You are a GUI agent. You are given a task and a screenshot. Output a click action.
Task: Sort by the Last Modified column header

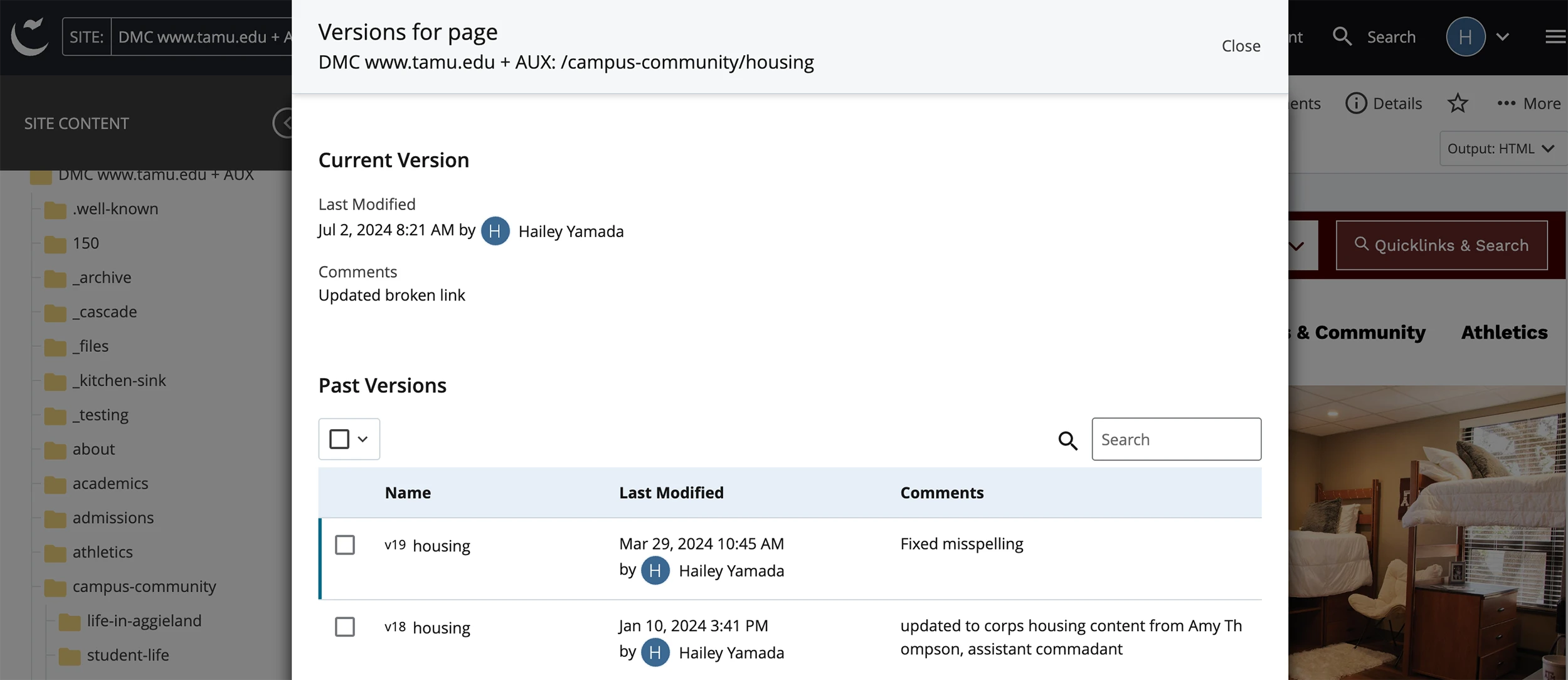(x=671, y=492)
